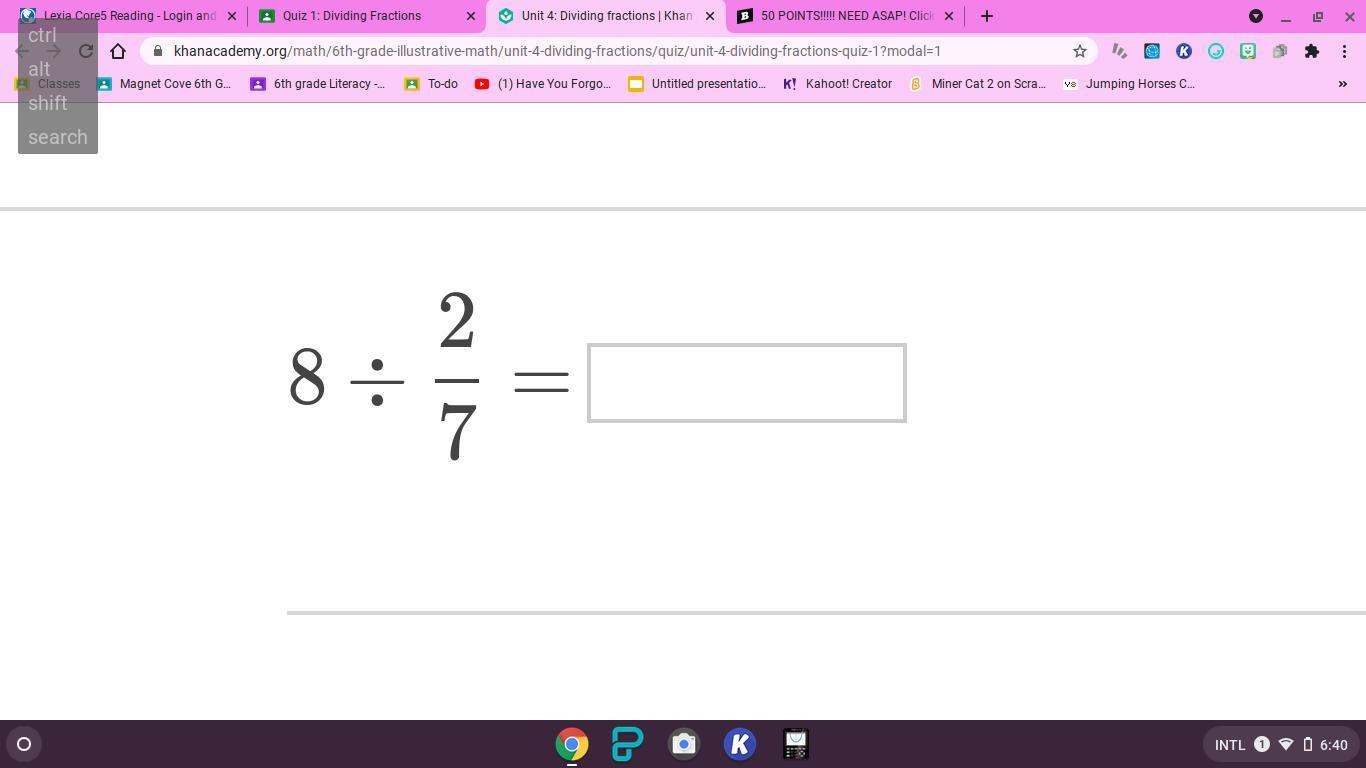Viewport: 1366px width, 768px height.
Task: Open the Kahoot! Creator bookmark
Action: pyautogui.click(x=837, y=84)
